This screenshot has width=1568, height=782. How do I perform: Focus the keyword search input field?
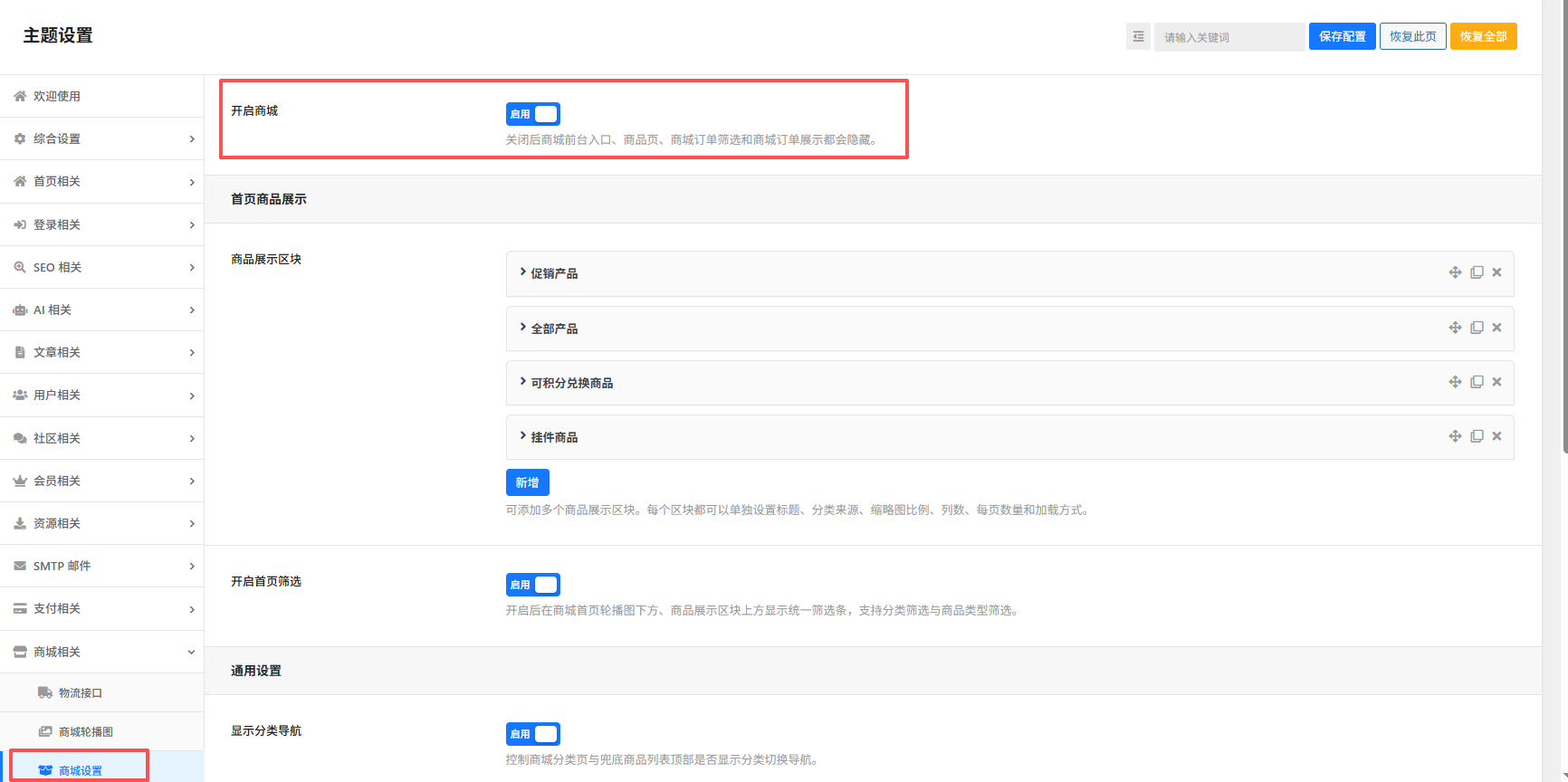(1229, 37)
